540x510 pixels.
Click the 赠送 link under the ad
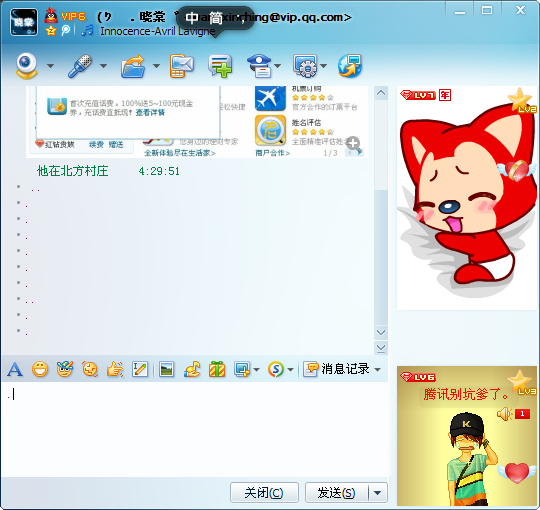point(116,145)
